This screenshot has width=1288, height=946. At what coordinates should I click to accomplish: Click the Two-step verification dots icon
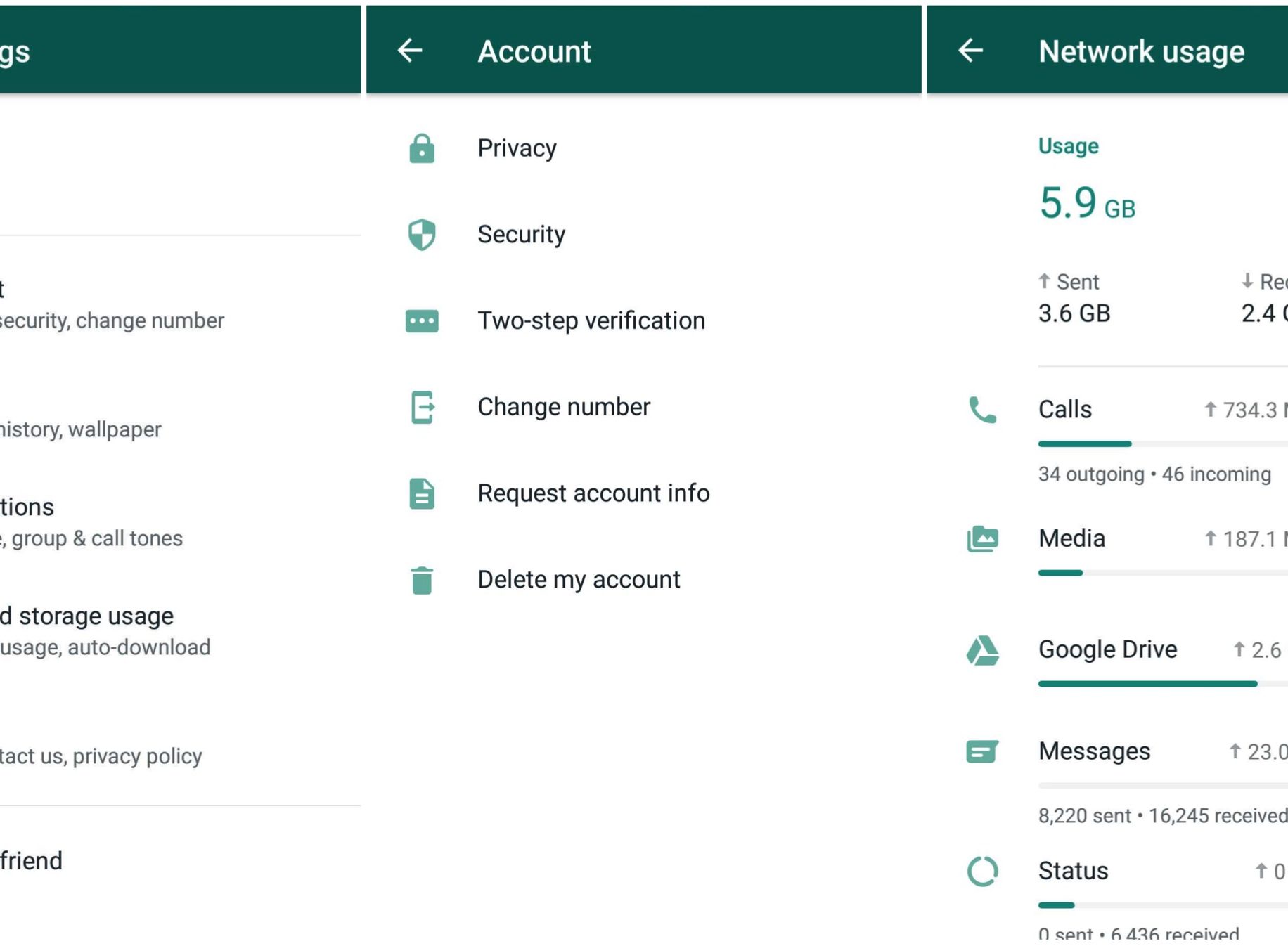(x=422, y=321)
